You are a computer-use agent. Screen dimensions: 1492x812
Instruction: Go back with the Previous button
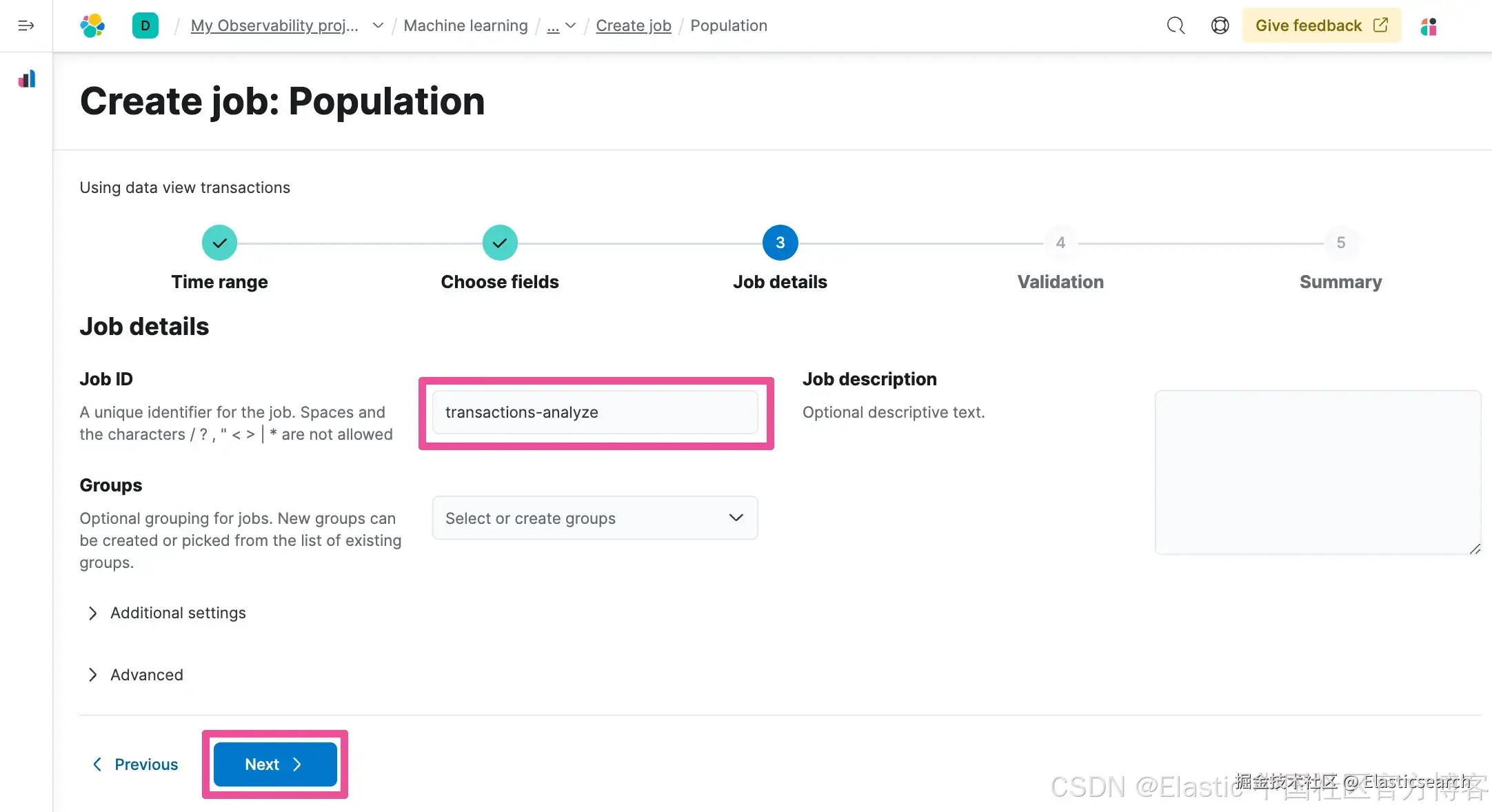136,764
